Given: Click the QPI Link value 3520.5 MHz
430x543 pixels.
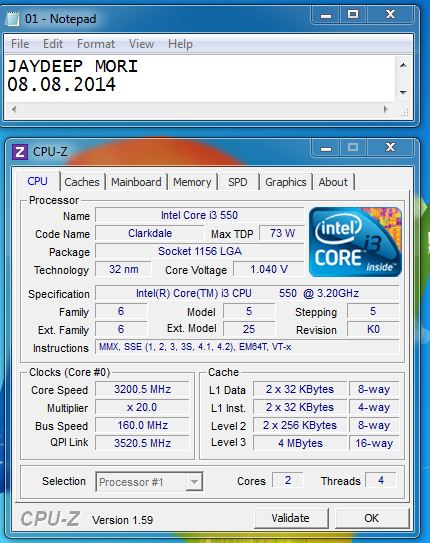Looking at the screenshot, I should [x=142, y=443].
